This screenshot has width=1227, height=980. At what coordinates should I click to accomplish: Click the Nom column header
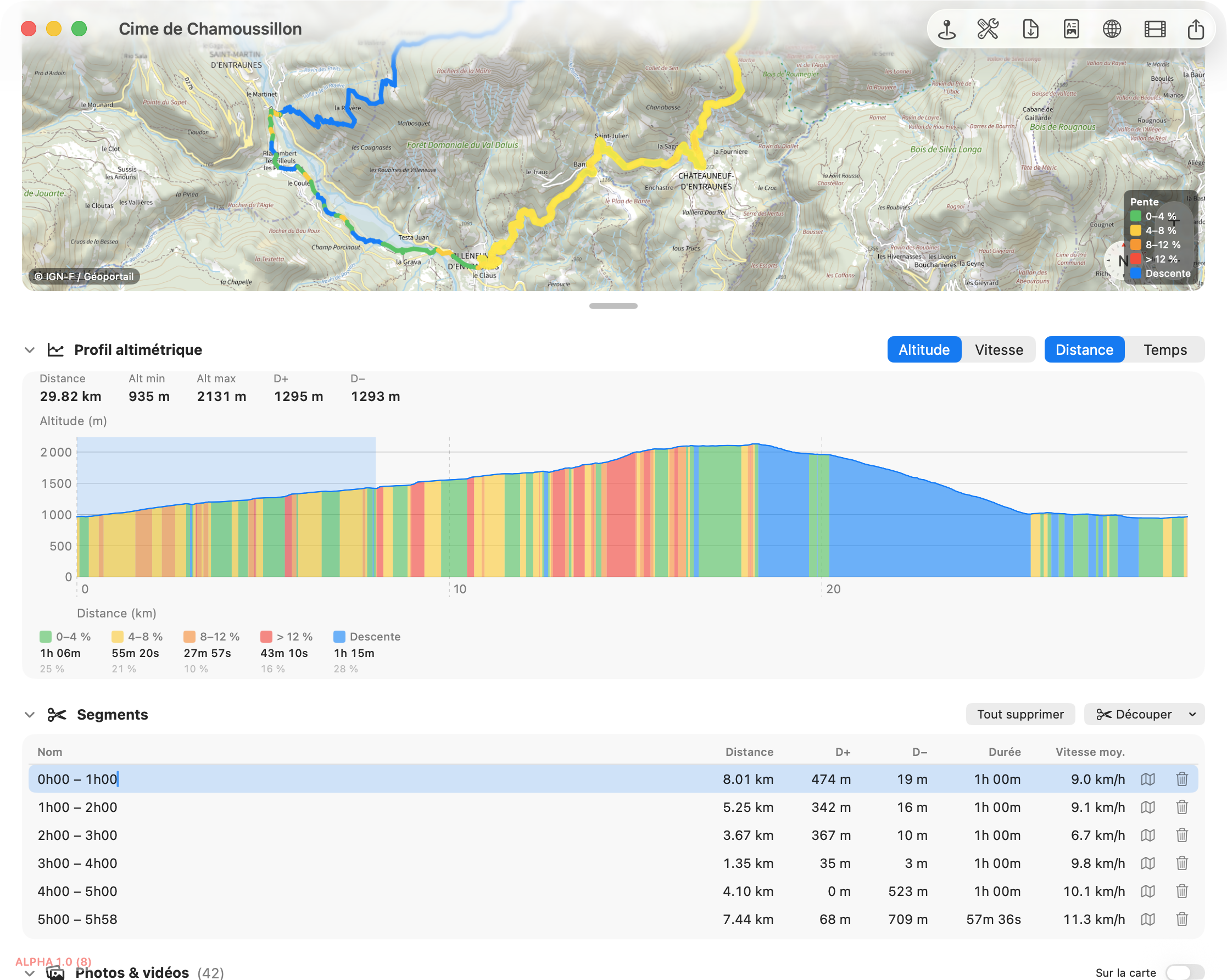(x=50, y=752)
